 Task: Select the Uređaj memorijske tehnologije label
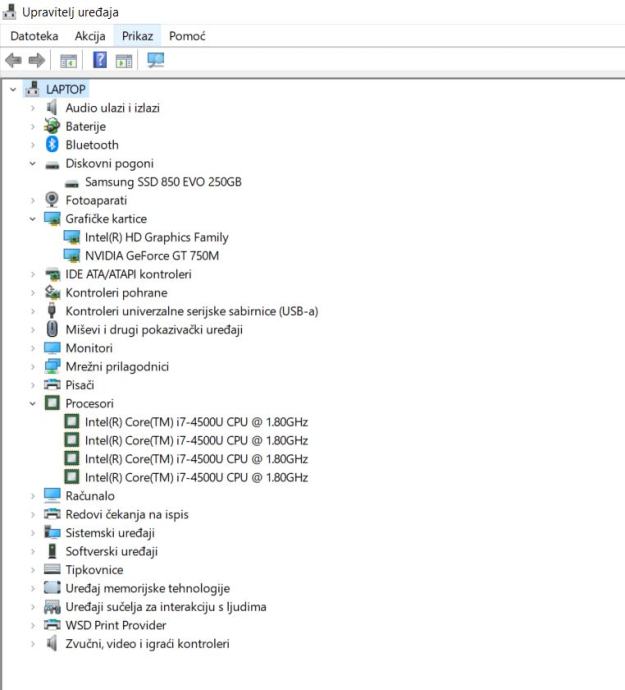click(x=147, y=588)
